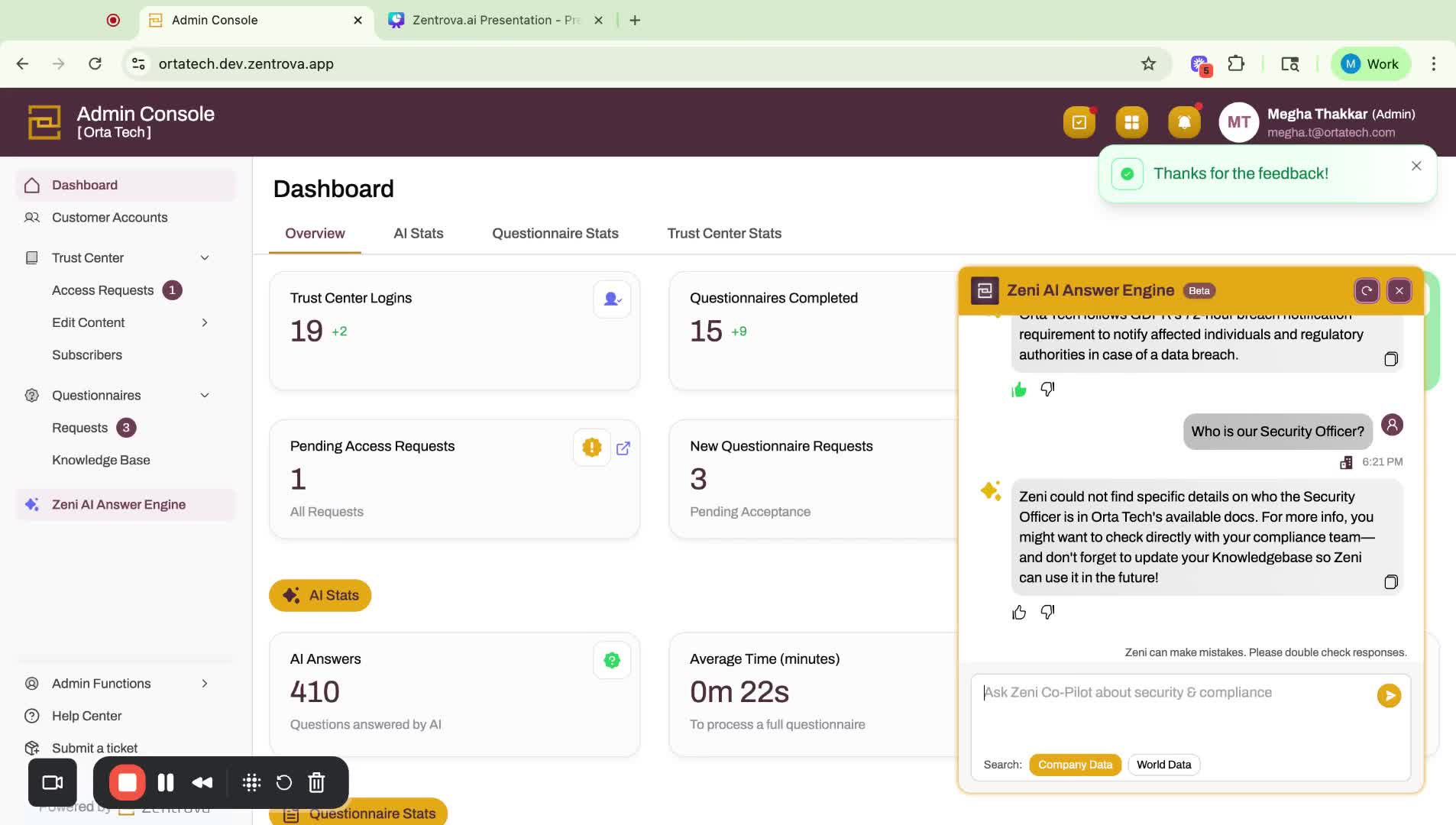This screenshot has width=1456, height=825.
Task: Delete the recording with trash icon
Action: (316, 782)
